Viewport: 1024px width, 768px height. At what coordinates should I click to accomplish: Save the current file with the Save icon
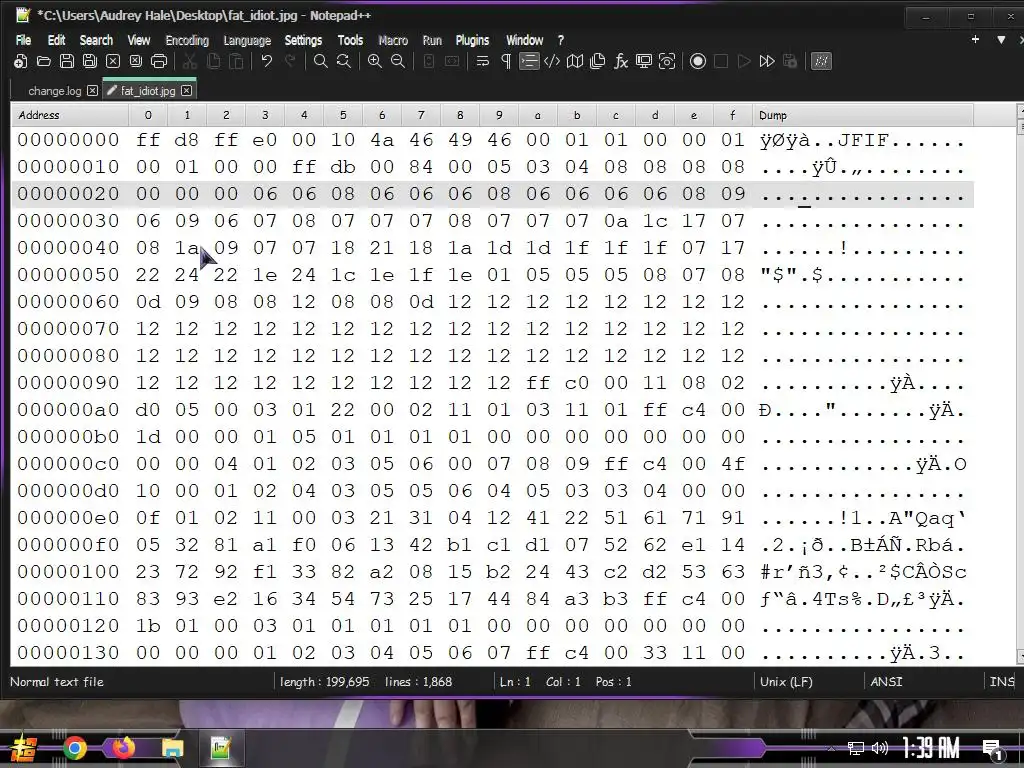click(67, 61)
